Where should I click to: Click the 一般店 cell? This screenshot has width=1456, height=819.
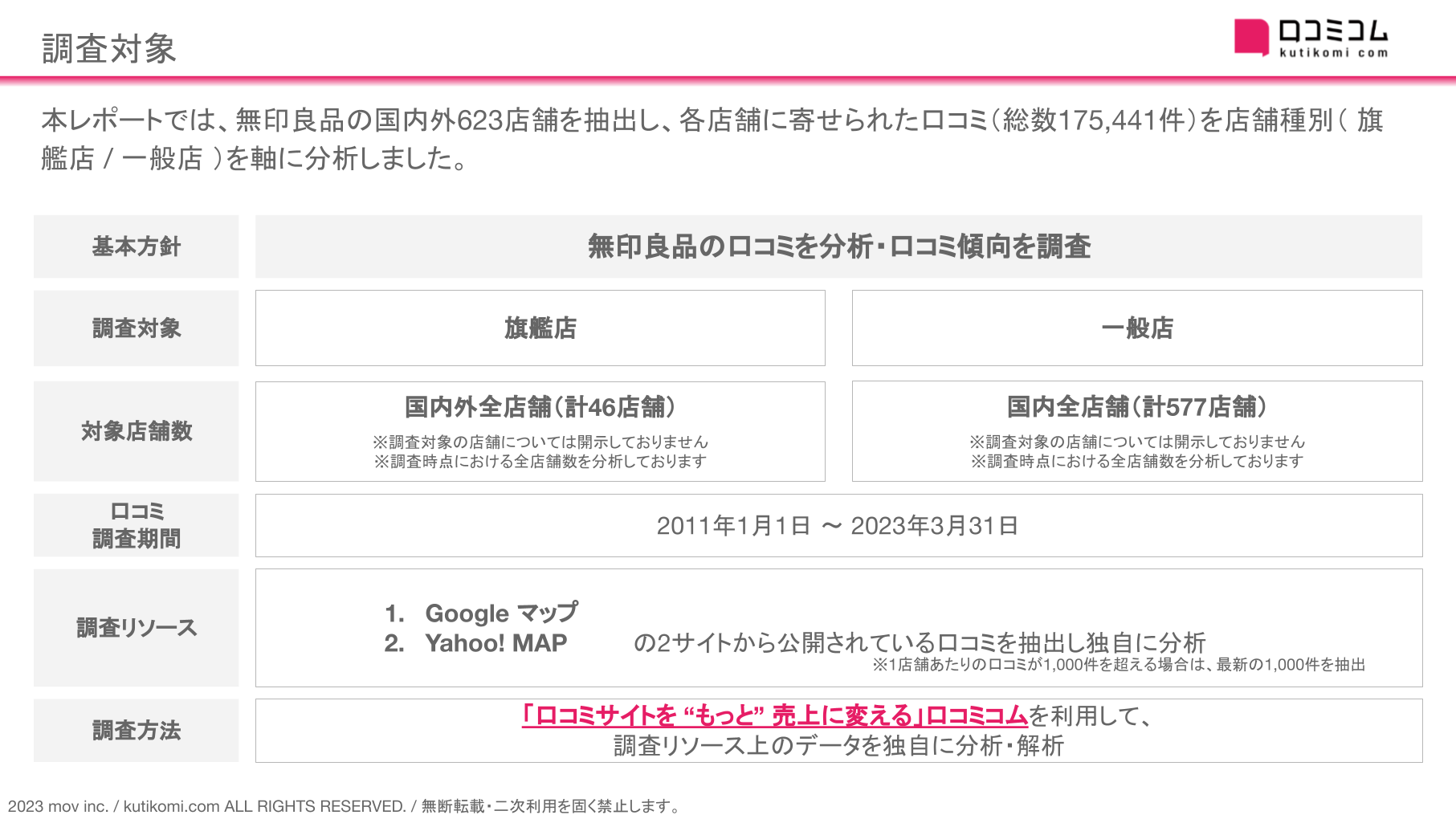point(1137,328)
